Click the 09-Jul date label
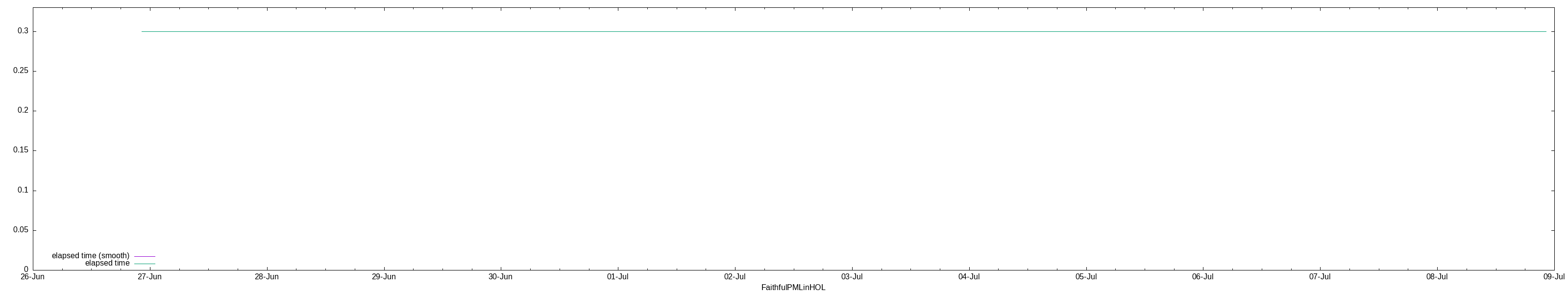 1554,277
